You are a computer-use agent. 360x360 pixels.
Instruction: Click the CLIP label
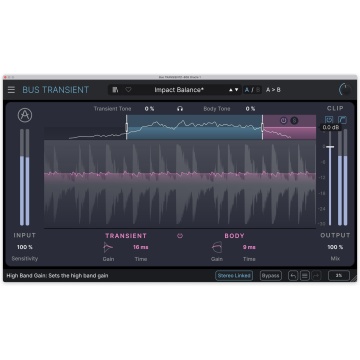coord(335,108)
